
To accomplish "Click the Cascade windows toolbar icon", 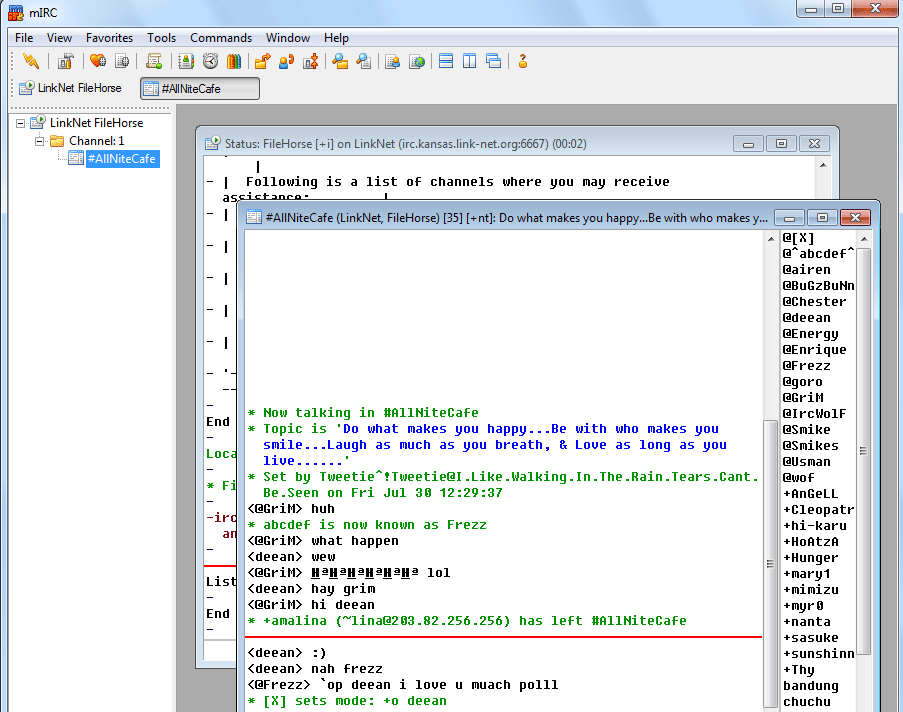I will pyautogui.click(x=494, y=61).
